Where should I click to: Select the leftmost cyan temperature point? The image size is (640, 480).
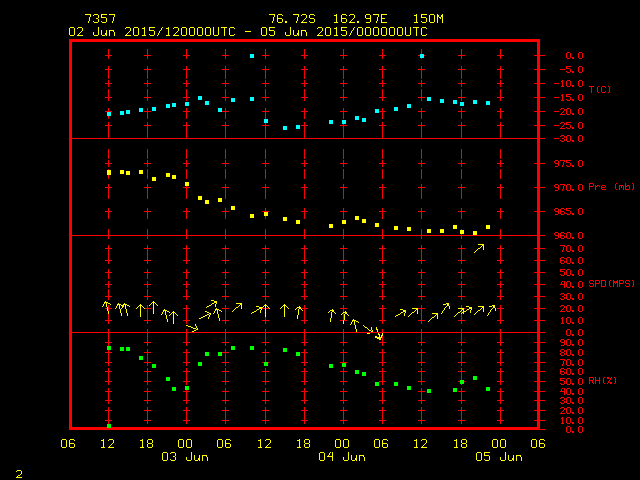click(109, 114)
